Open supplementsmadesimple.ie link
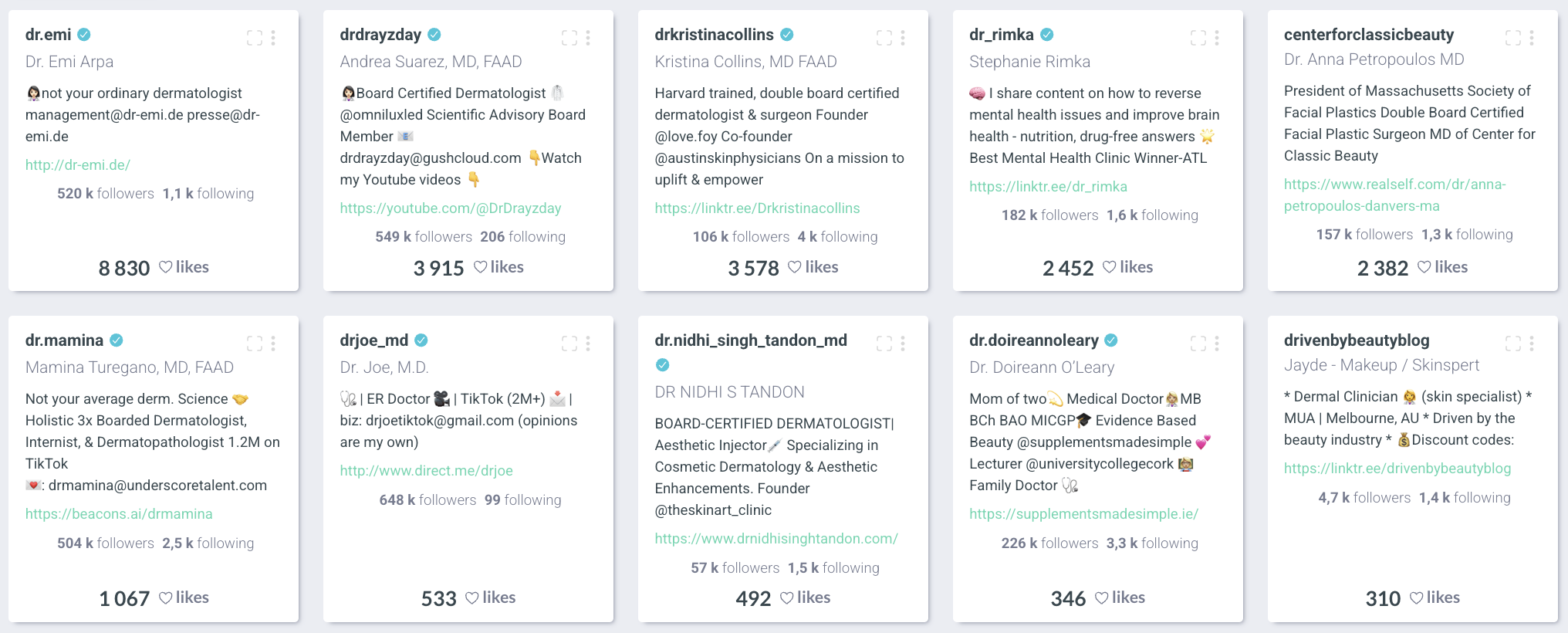This screenshot has width=1568, height=633. pos(1083,514)
